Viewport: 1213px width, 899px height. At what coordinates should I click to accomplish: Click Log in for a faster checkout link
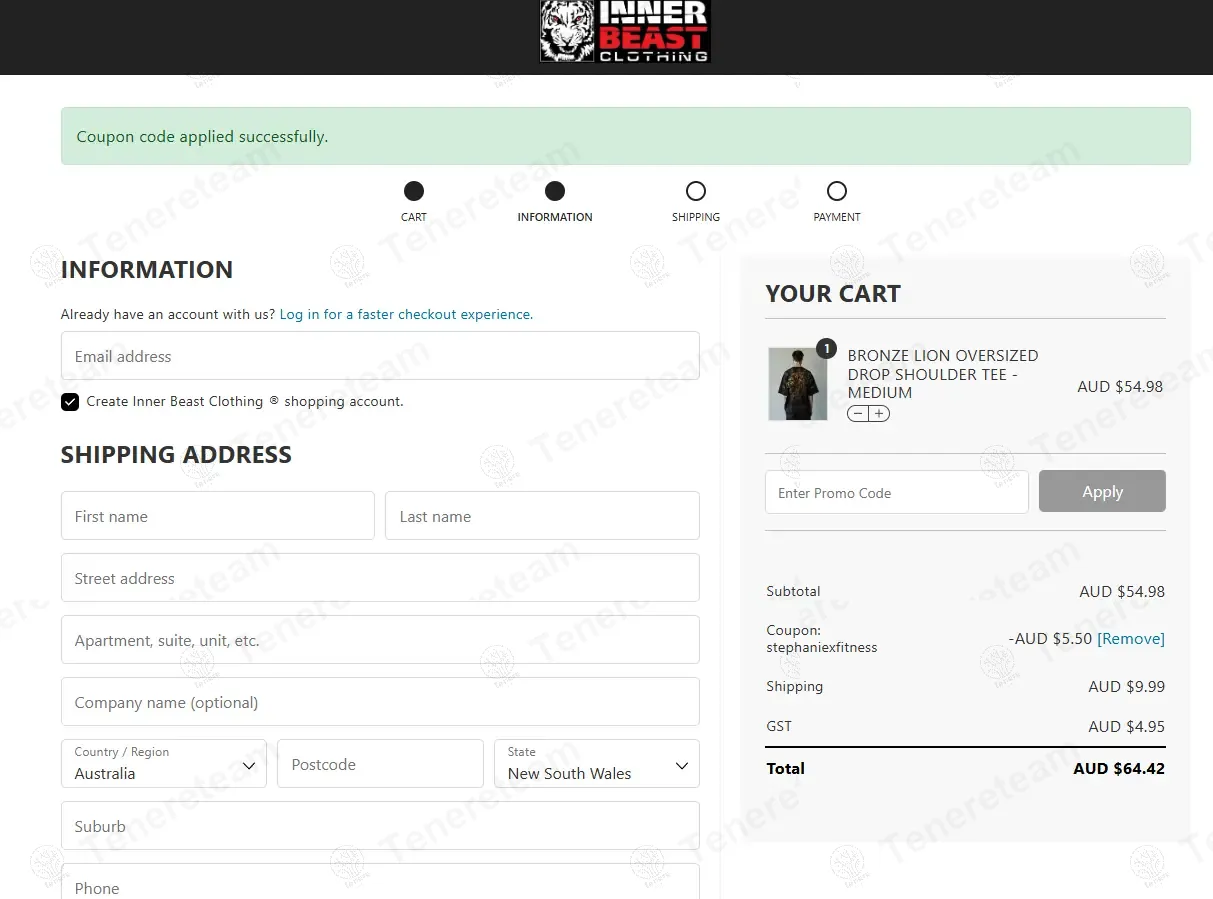point(406,314)
